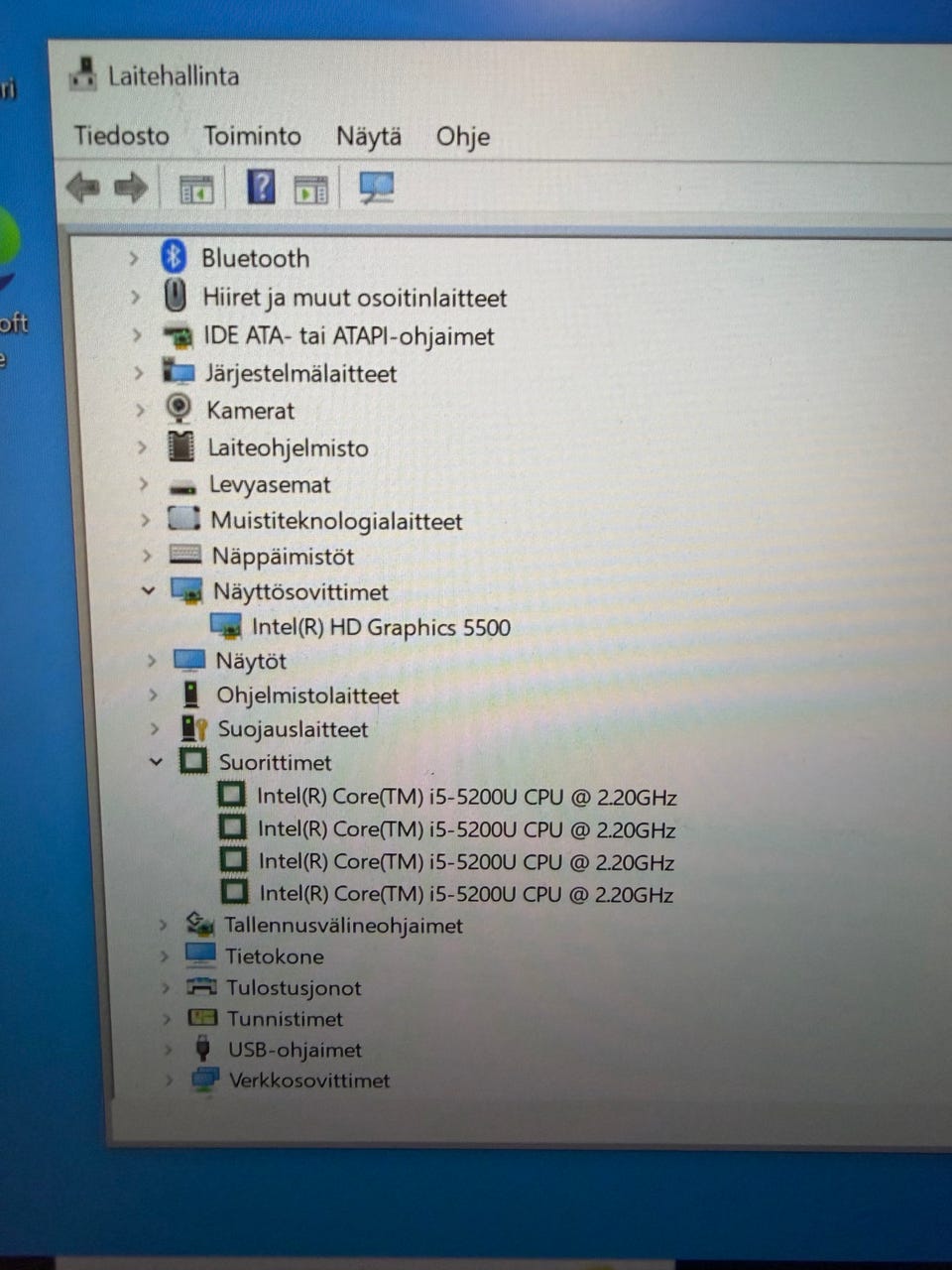Click the network icon beside Verkkosovittimet
Screen dimensions: 952x1270
[205, 1079]
